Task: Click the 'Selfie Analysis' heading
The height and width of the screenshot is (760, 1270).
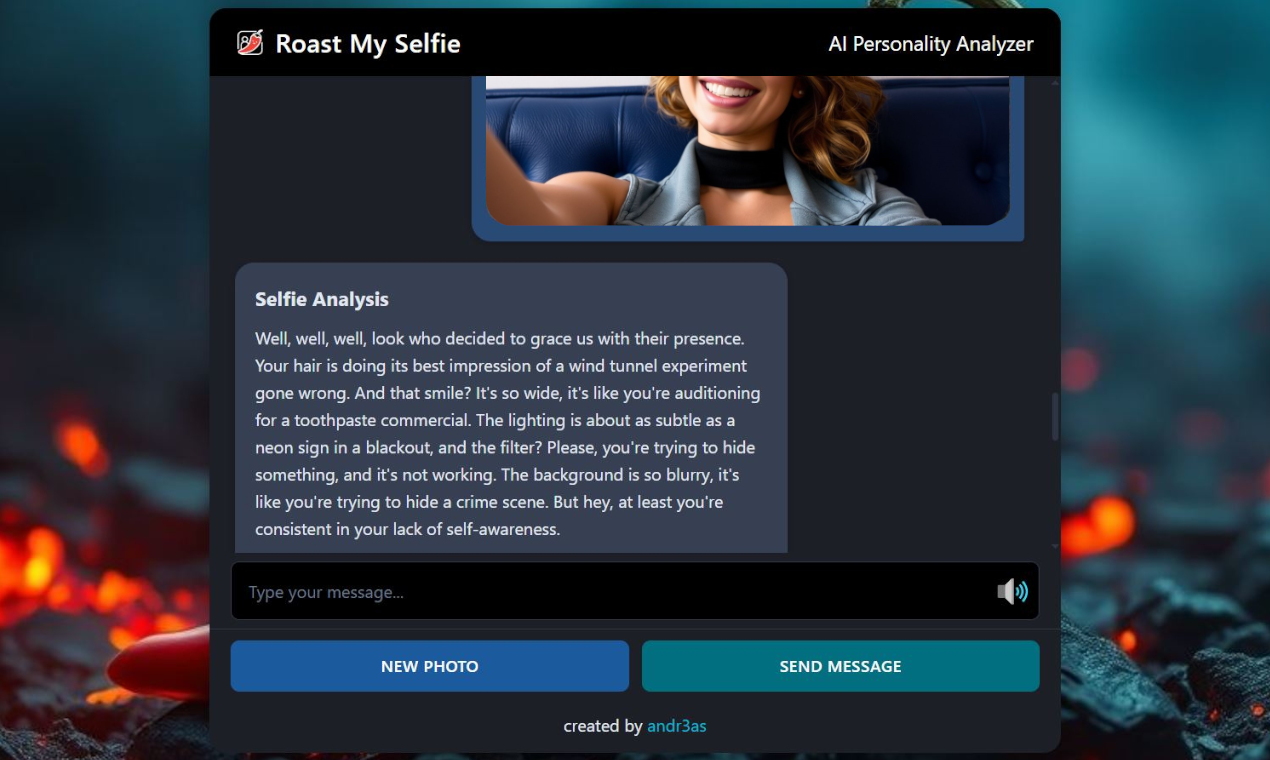Action: click(322, 299)
